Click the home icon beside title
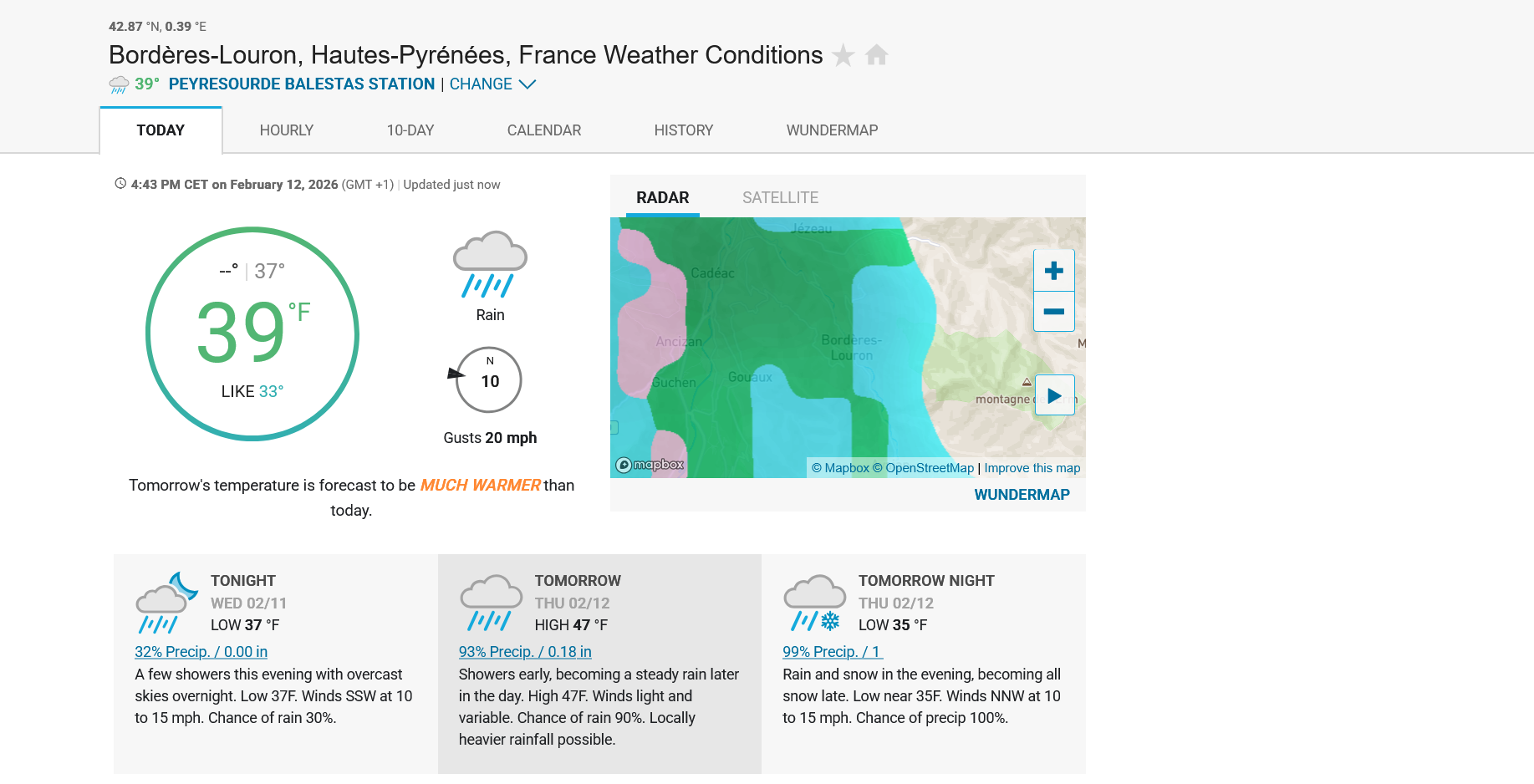1534x784 pixels. point(876,55)
